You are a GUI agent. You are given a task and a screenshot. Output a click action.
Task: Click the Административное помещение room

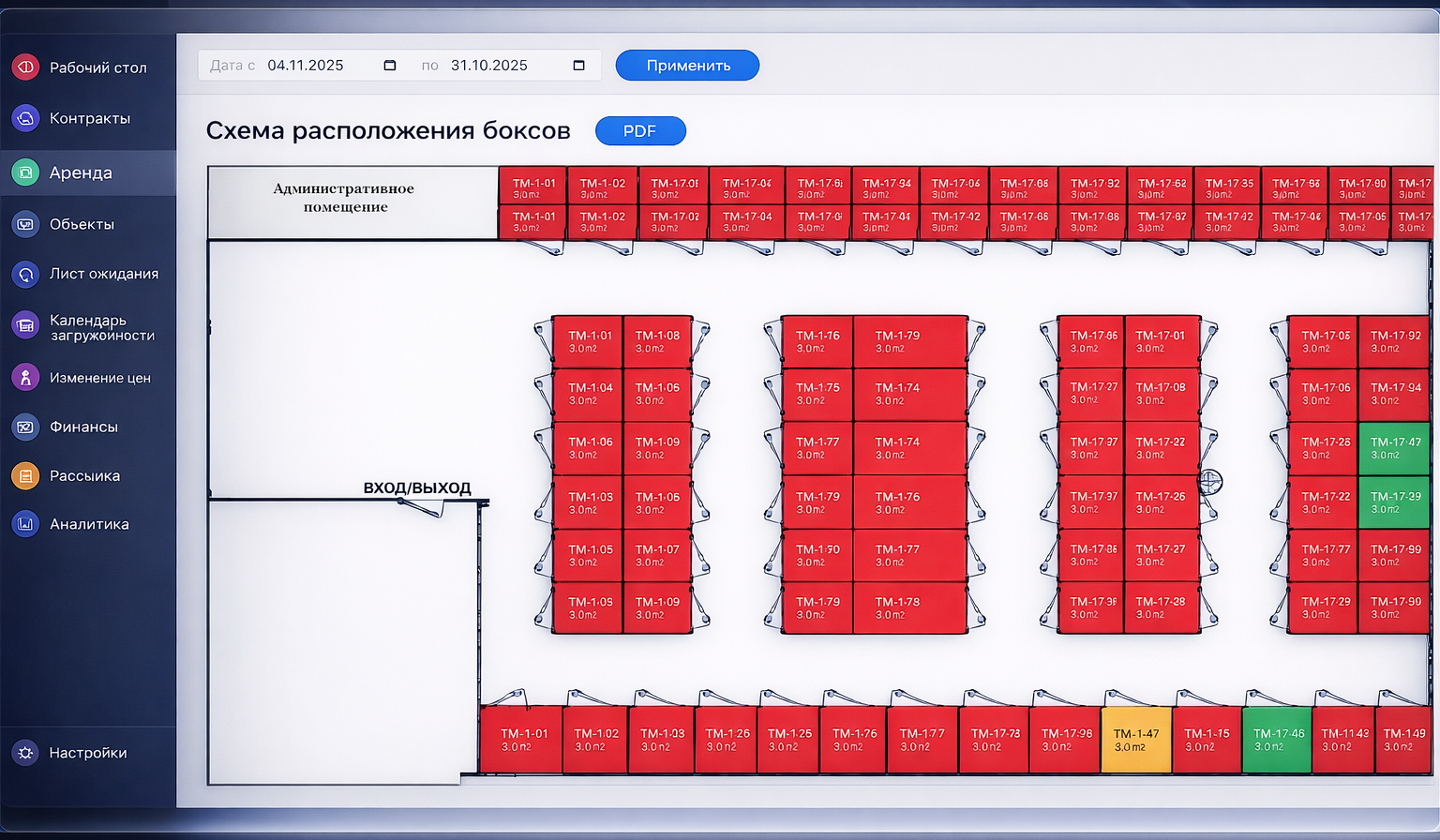point(352,202)
